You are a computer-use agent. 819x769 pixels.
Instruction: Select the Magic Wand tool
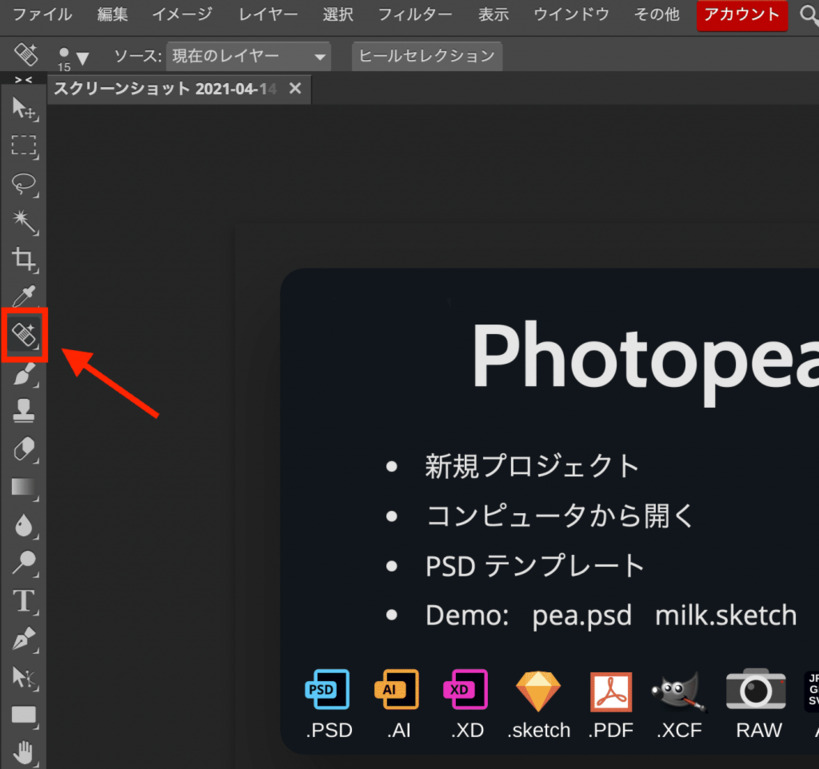(24, 222)
